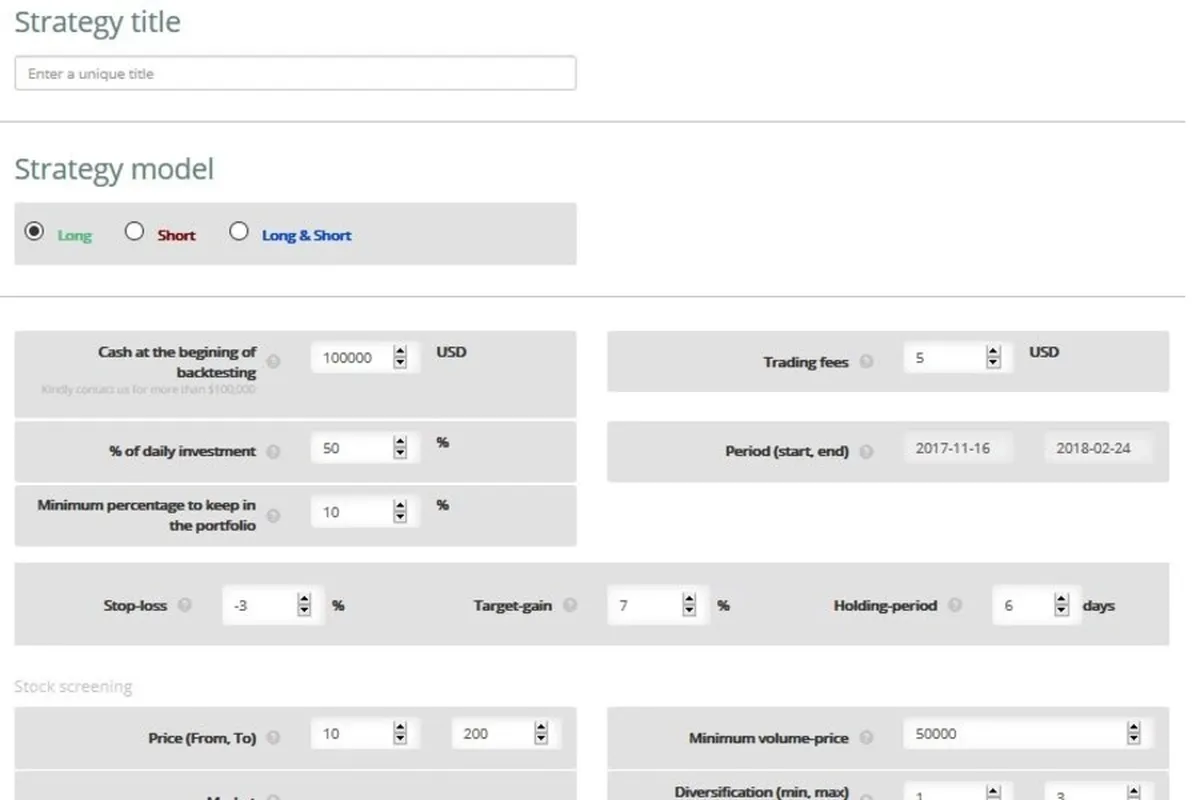
Task: Click help icon next to Price (From, To)
Action: click(273, 738)
